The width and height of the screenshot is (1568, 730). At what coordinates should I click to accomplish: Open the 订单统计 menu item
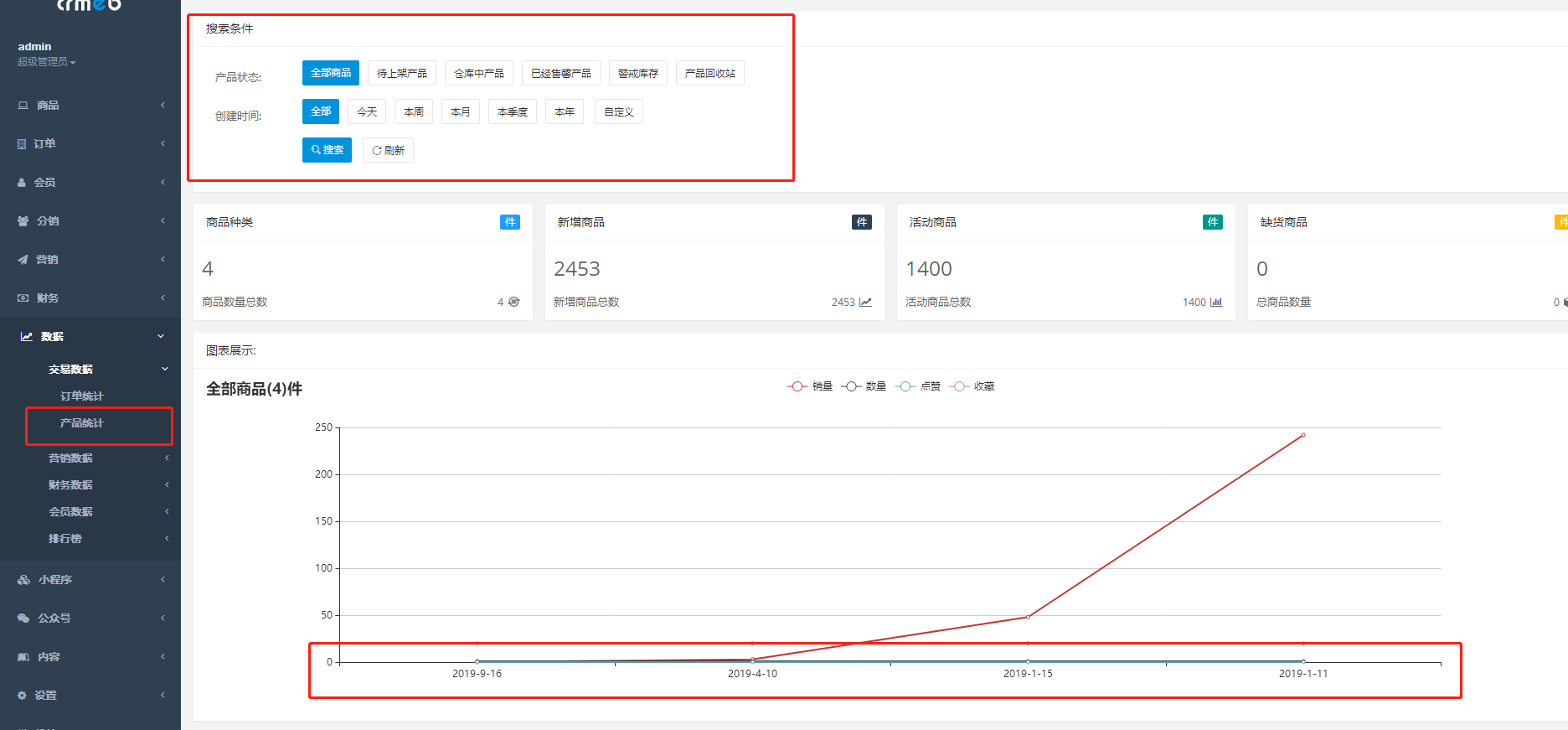pos(82,396)
